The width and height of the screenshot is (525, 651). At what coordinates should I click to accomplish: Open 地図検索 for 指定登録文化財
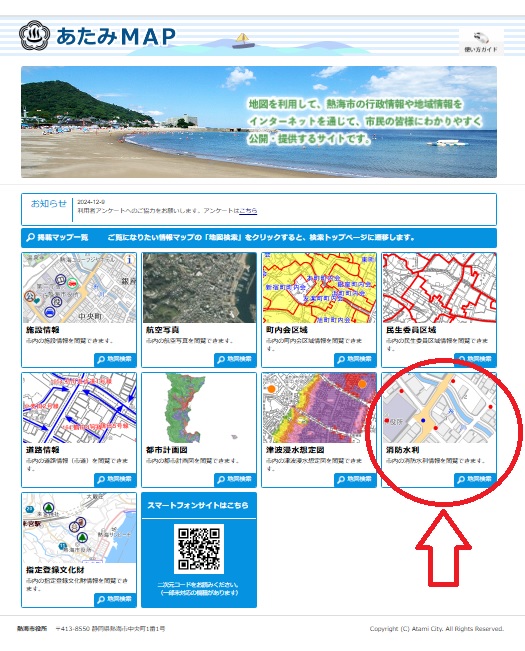[115, 600]
